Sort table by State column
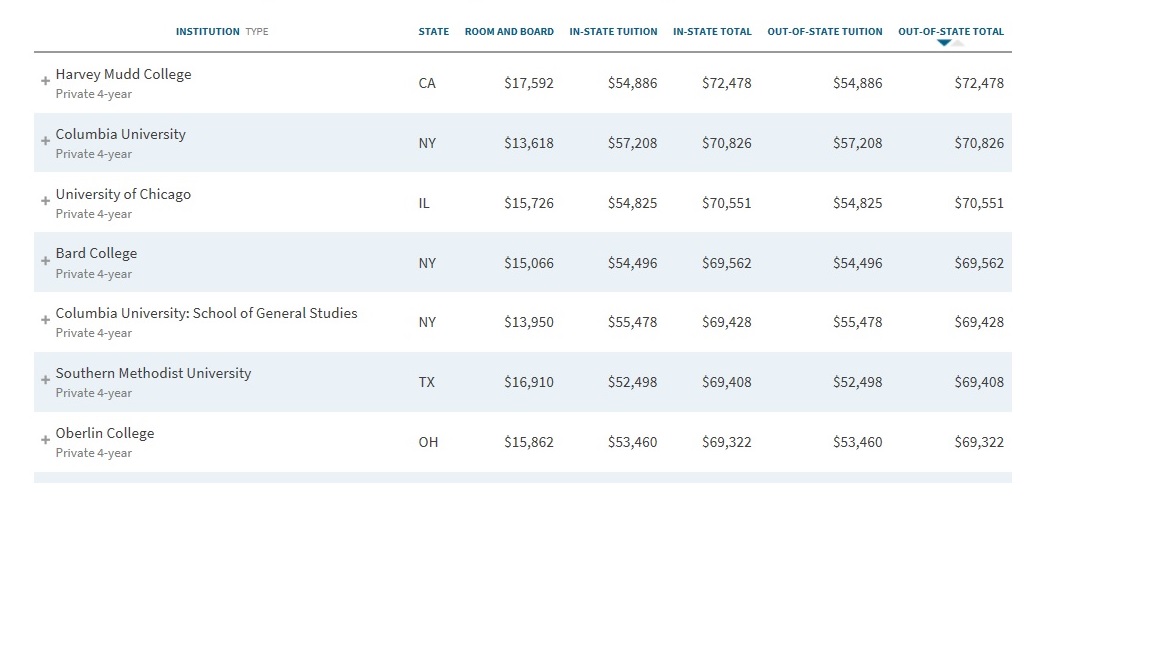This screenshot has width=1152, height=648. coord(433,32)
